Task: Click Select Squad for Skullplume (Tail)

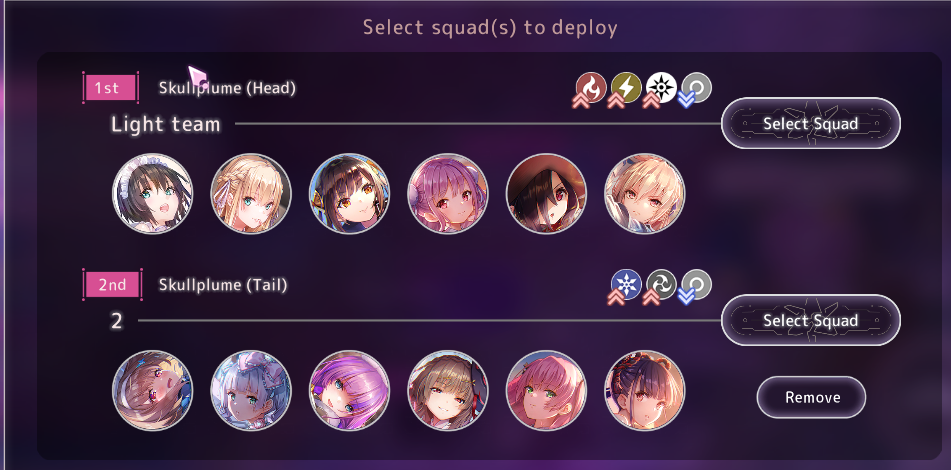Action: coord(811,320)
